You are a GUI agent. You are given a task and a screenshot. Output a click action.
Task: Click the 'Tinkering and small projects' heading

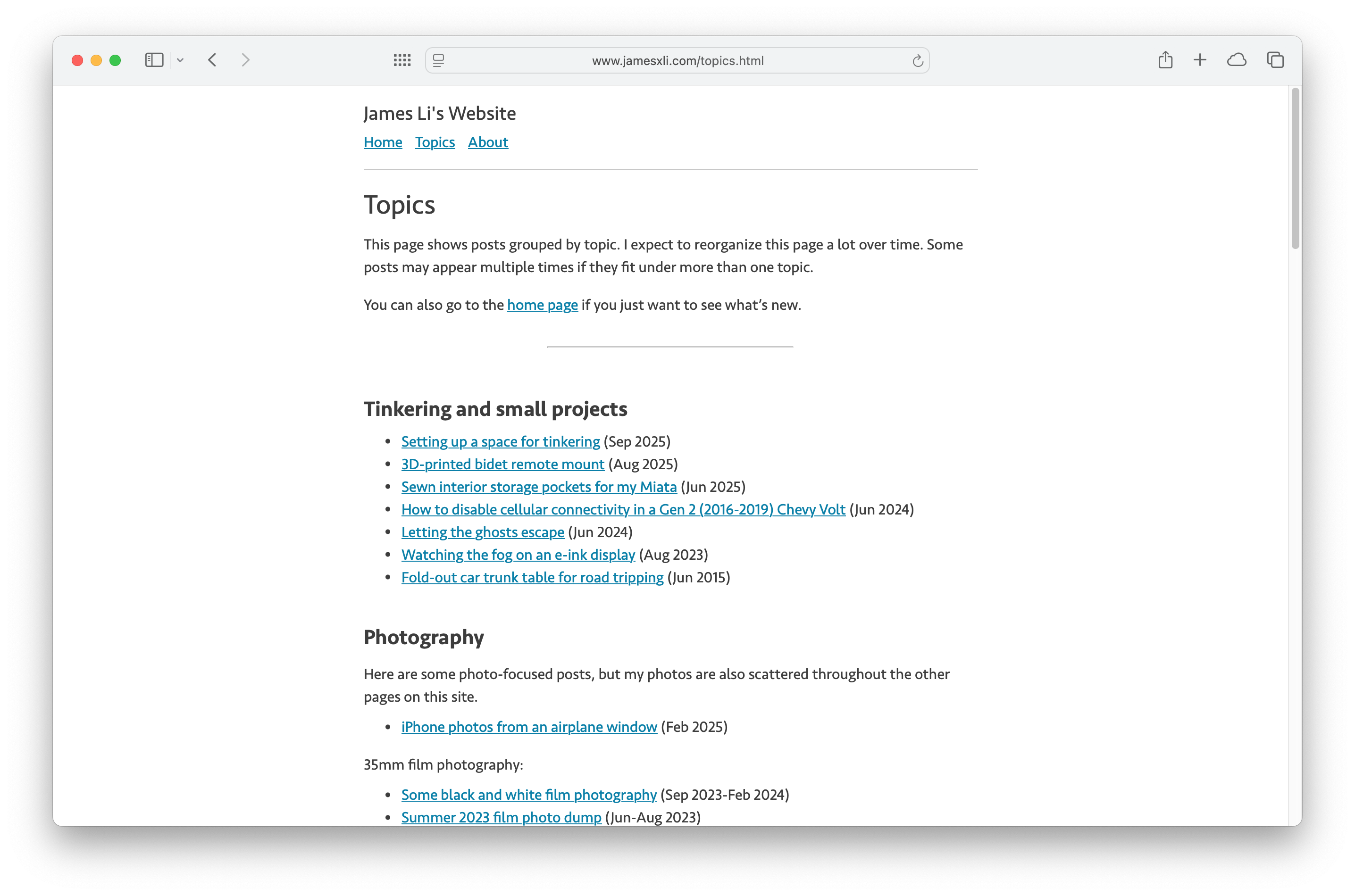point(495,409)
